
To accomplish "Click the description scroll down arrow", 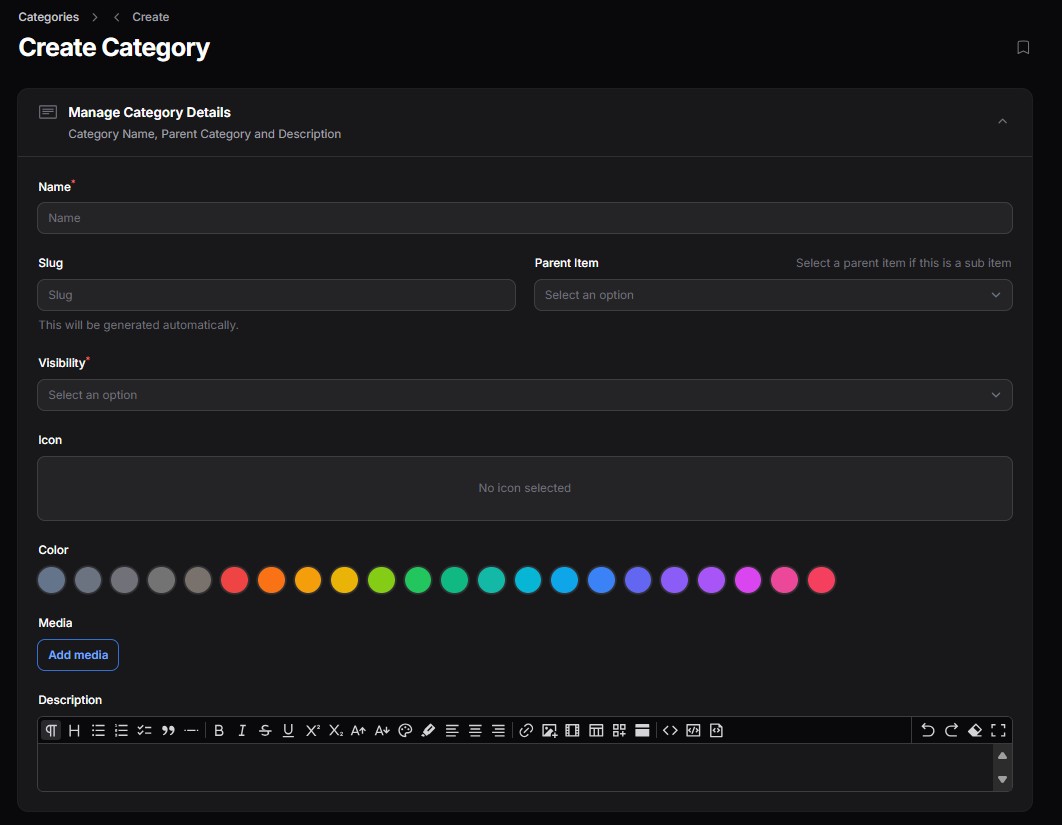I will pos(1002,780).
